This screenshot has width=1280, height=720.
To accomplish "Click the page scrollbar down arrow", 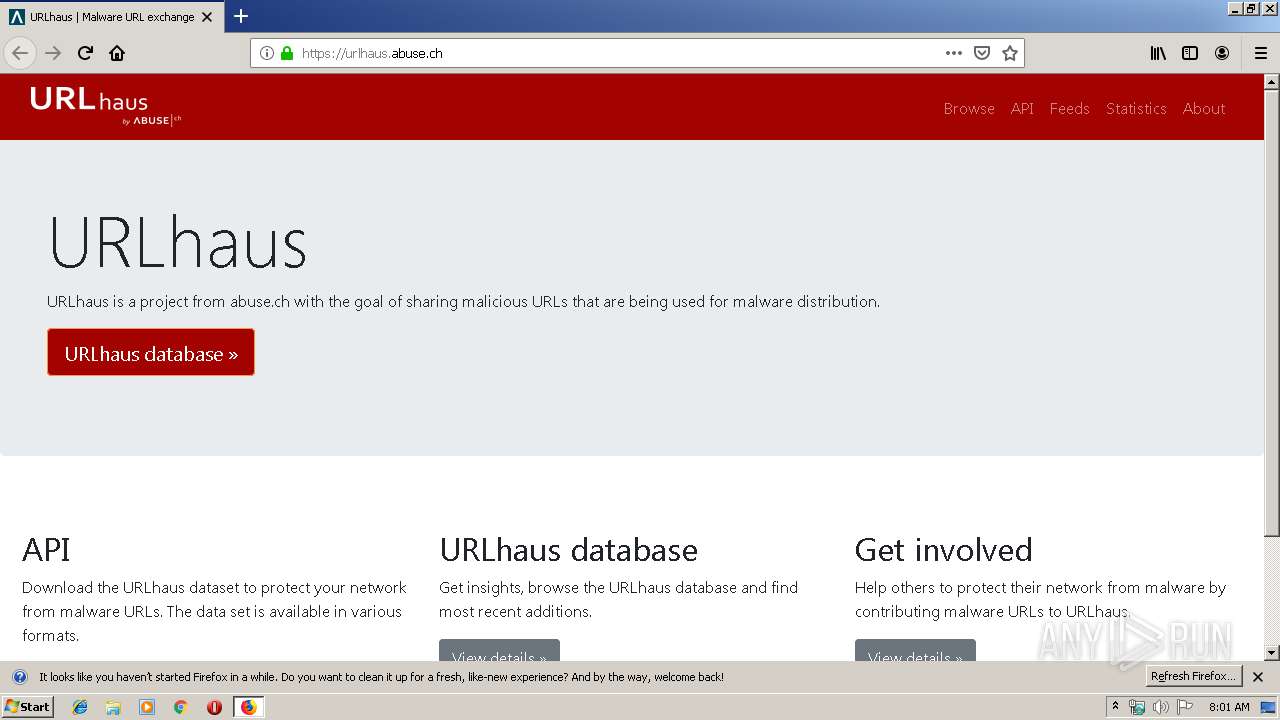I will tap(1272, 653).
